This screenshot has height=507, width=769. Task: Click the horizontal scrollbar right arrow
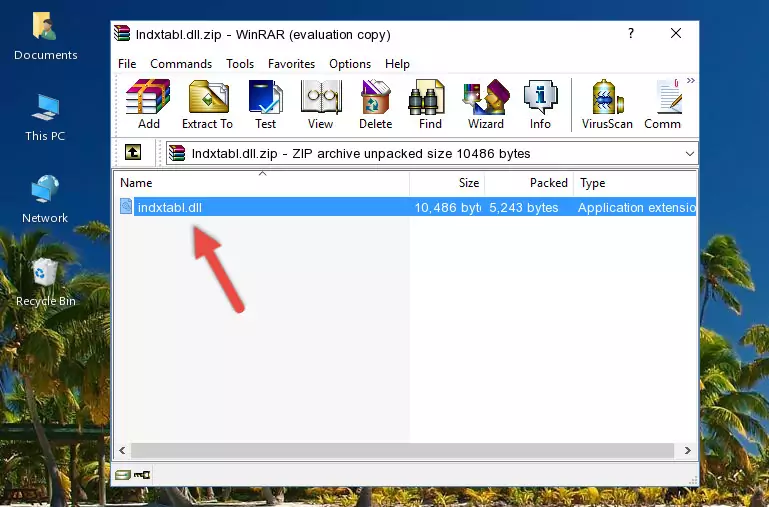tap(688, 451)
